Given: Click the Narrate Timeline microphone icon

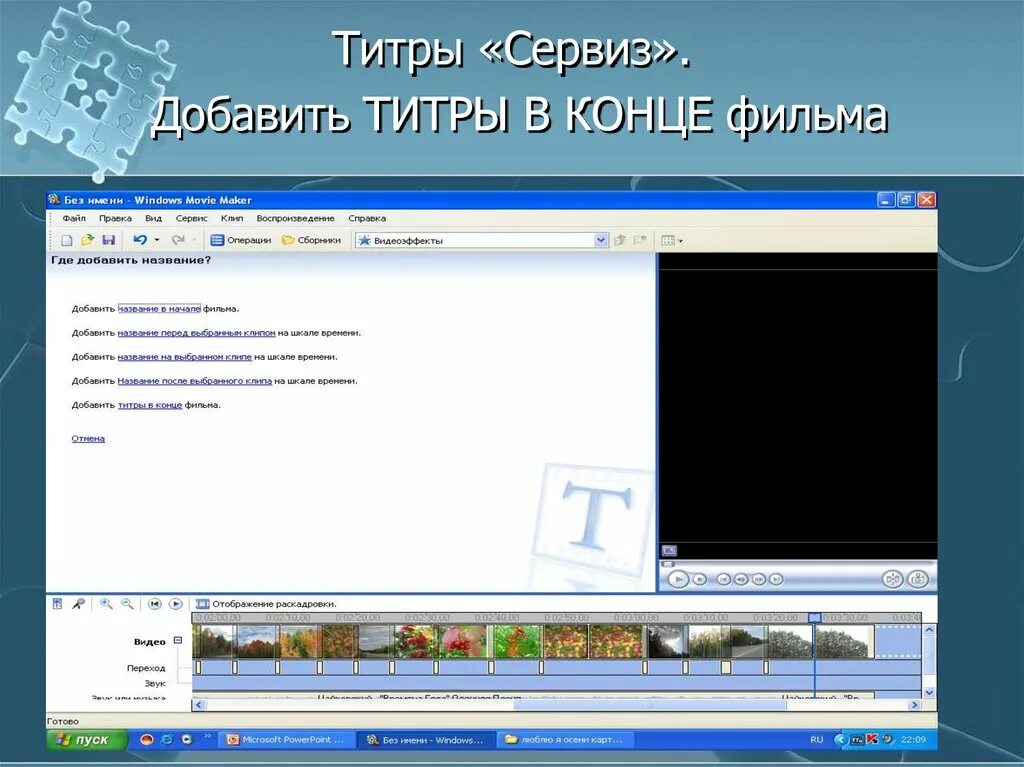Looking at the screenshot, I should tap(78, 604).
